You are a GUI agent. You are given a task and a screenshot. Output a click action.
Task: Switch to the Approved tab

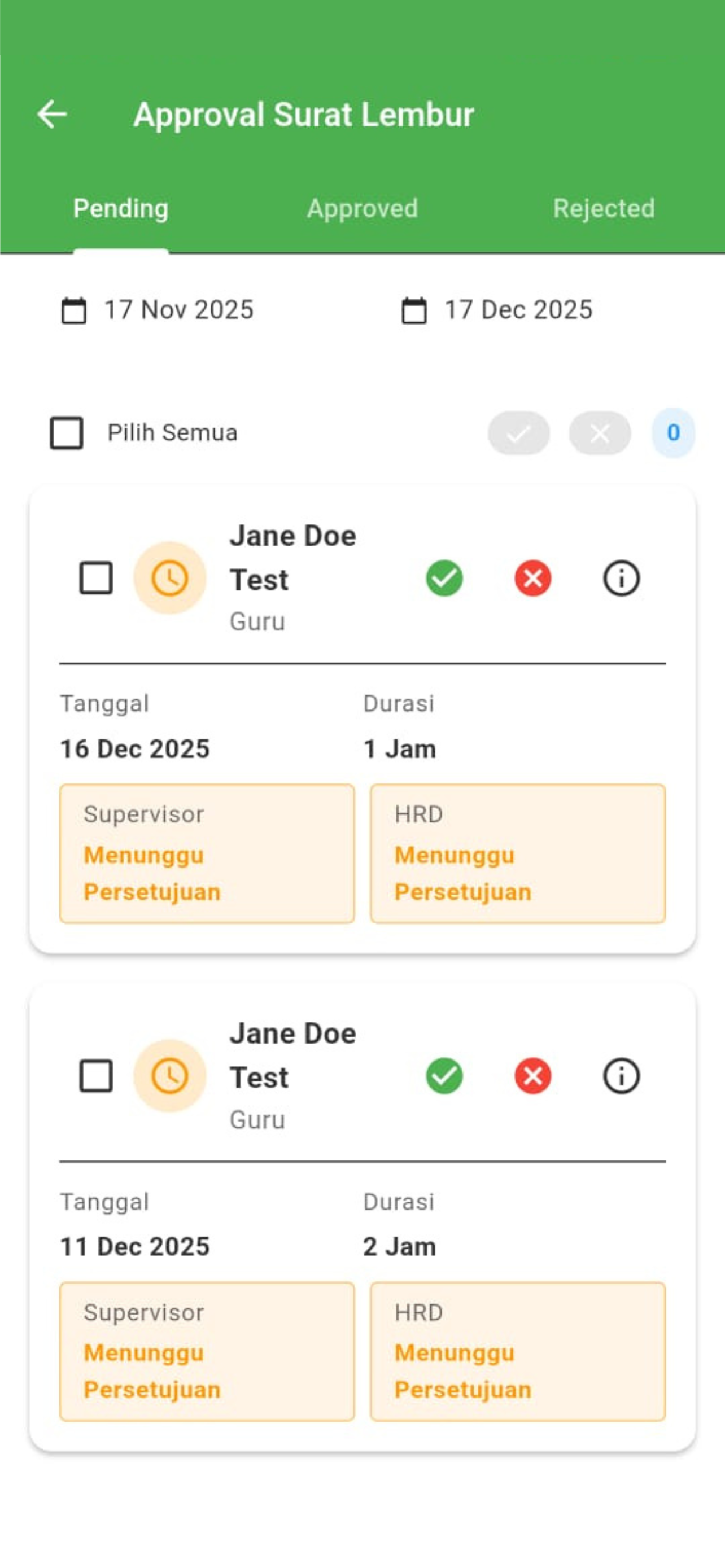(x=362, y=208)
